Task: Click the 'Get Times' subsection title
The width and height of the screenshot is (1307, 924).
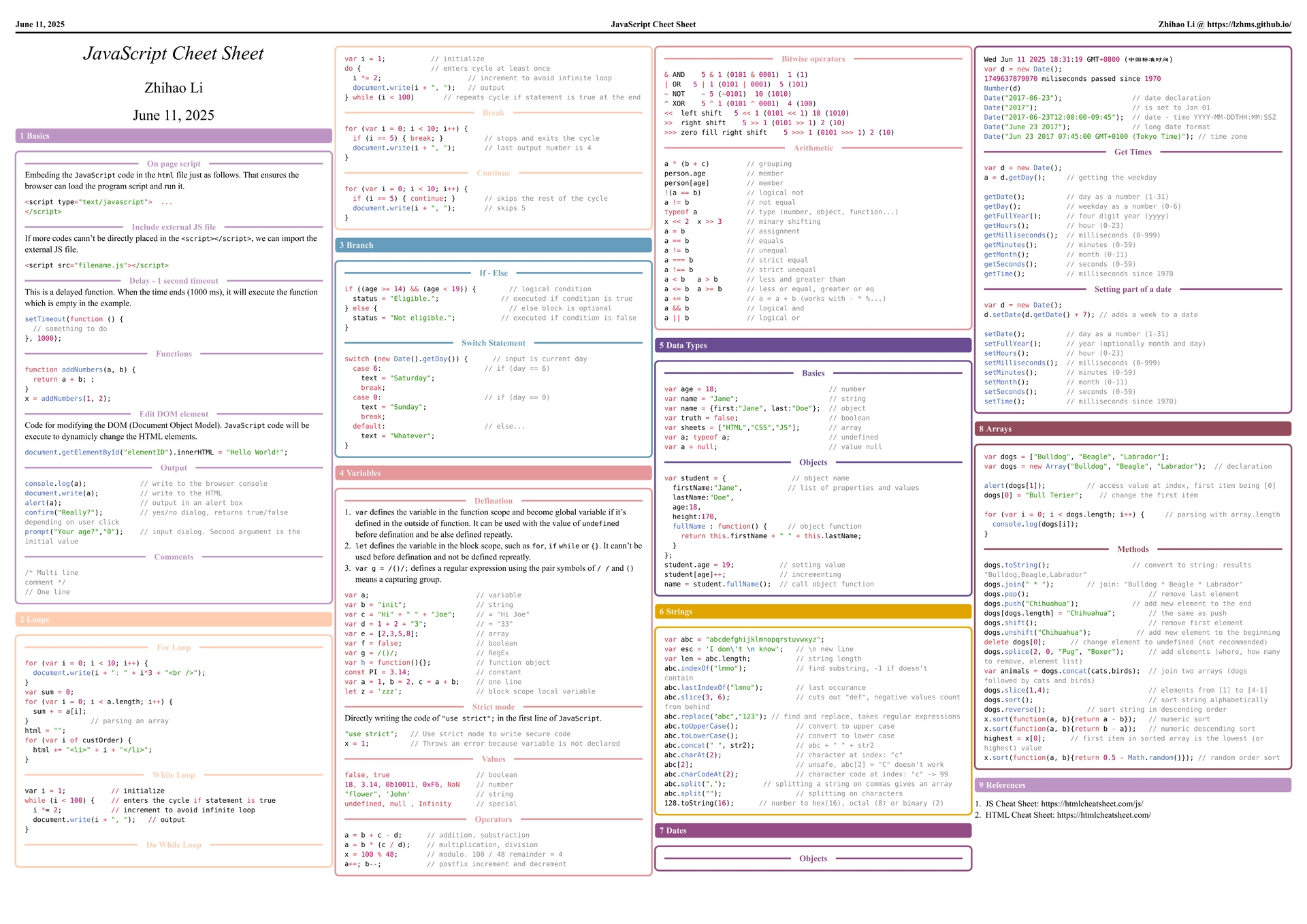Action: (x=1133, y=152)
